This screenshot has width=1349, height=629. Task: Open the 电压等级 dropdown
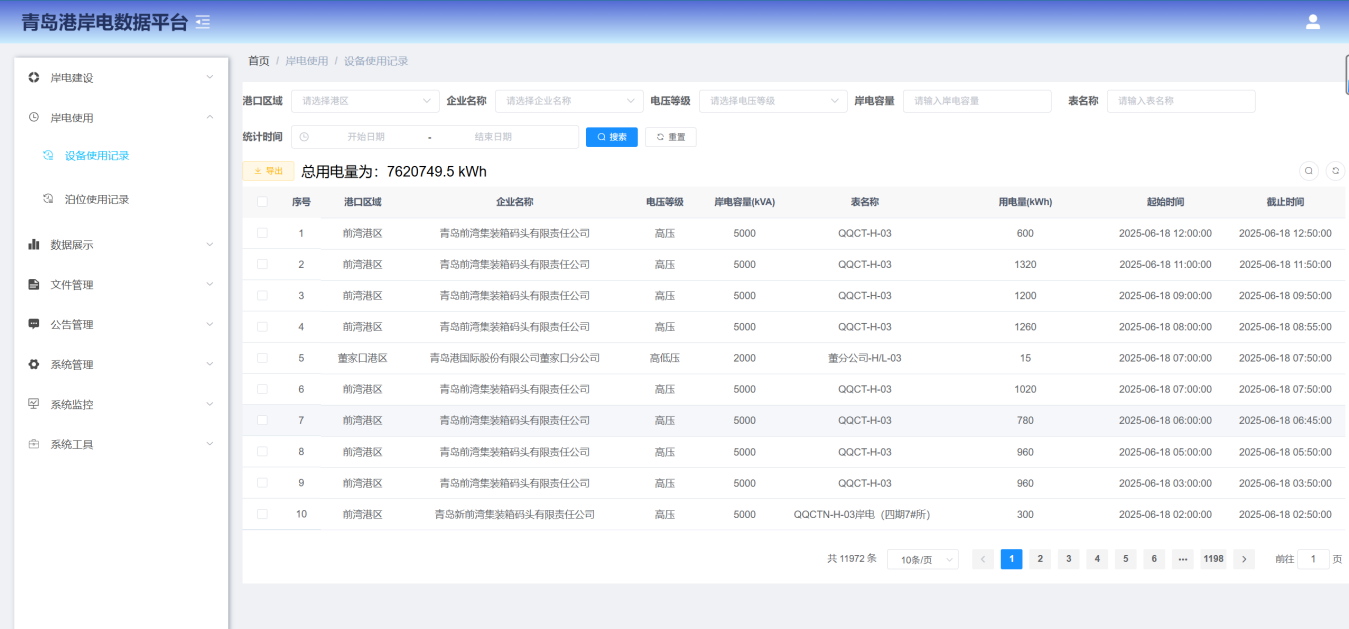773,101
